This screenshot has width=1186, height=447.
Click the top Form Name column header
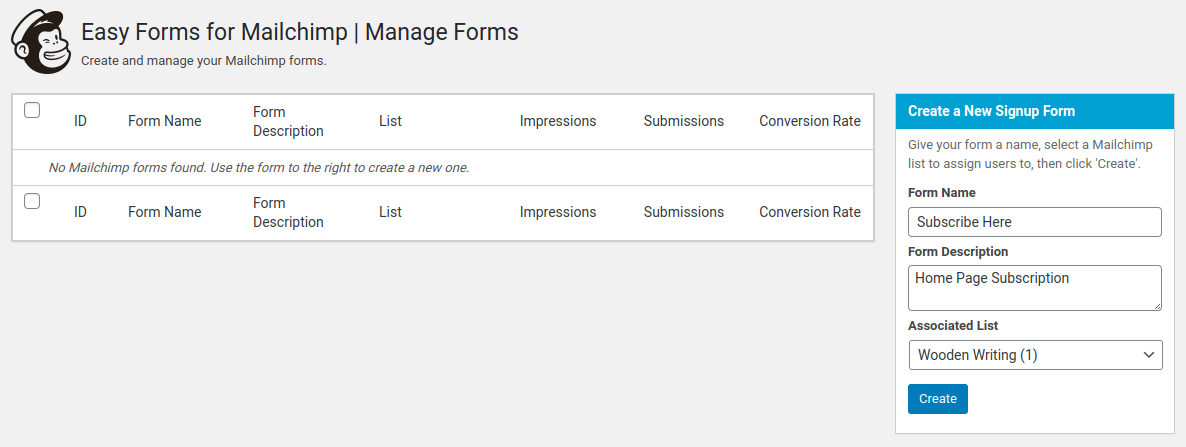(x=165, y=121)
